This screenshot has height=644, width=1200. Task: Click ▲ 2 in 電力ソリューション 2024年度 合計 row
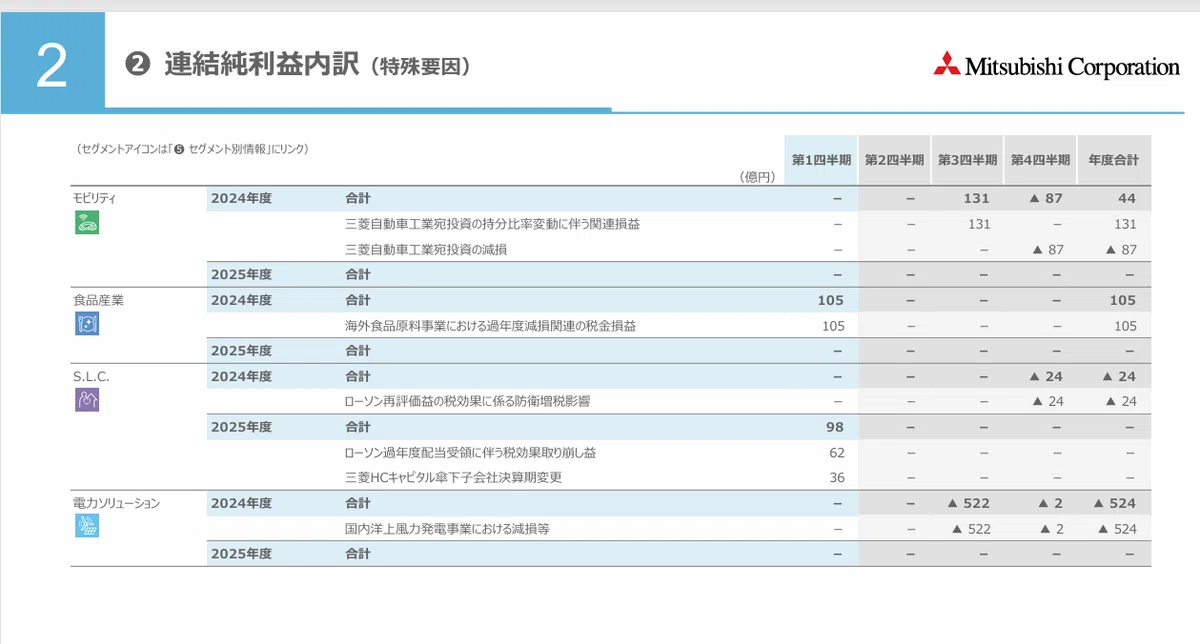[x=1050, y=503]
